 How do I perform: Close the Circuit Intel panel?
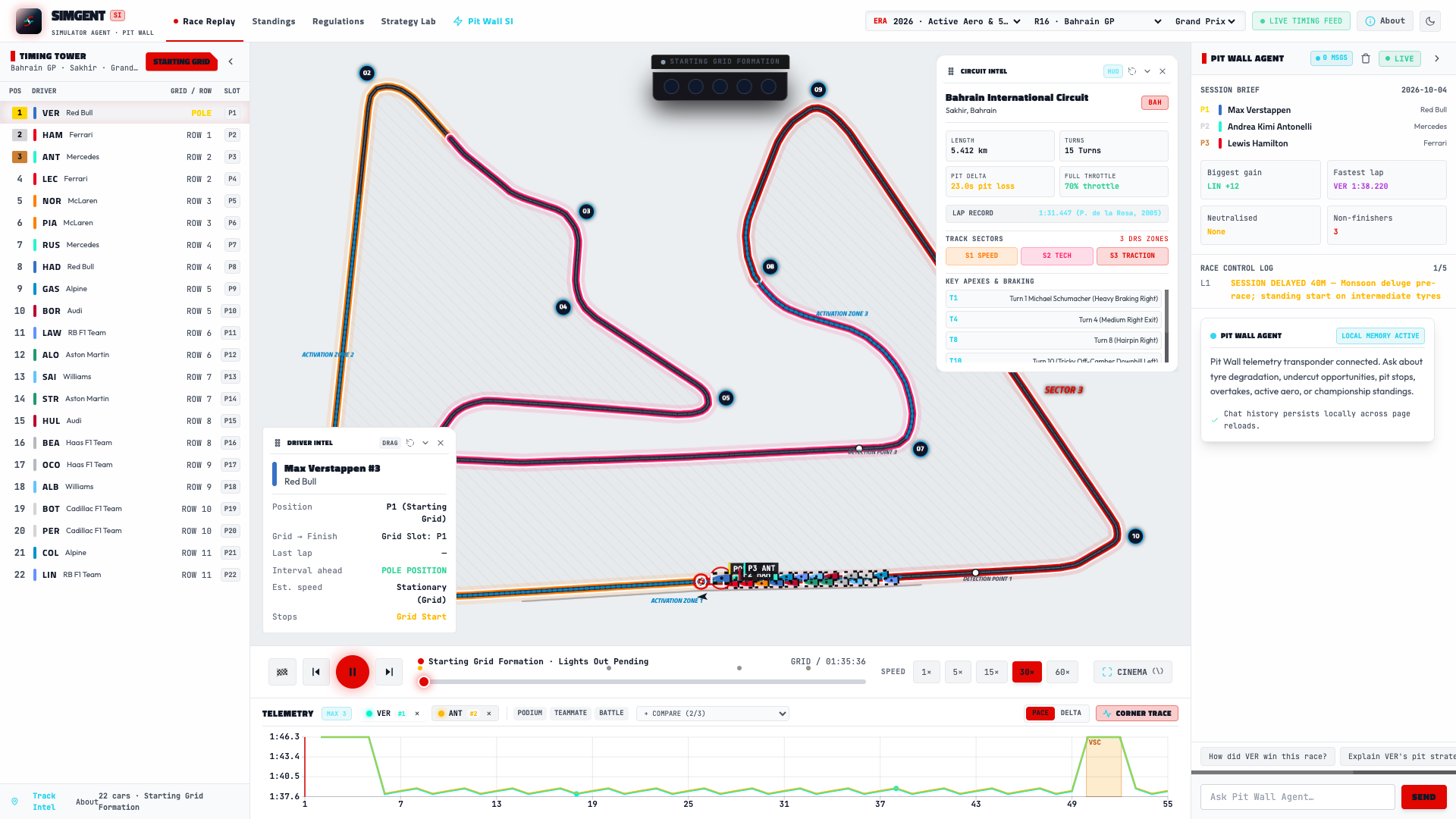tap(1163, 71)
